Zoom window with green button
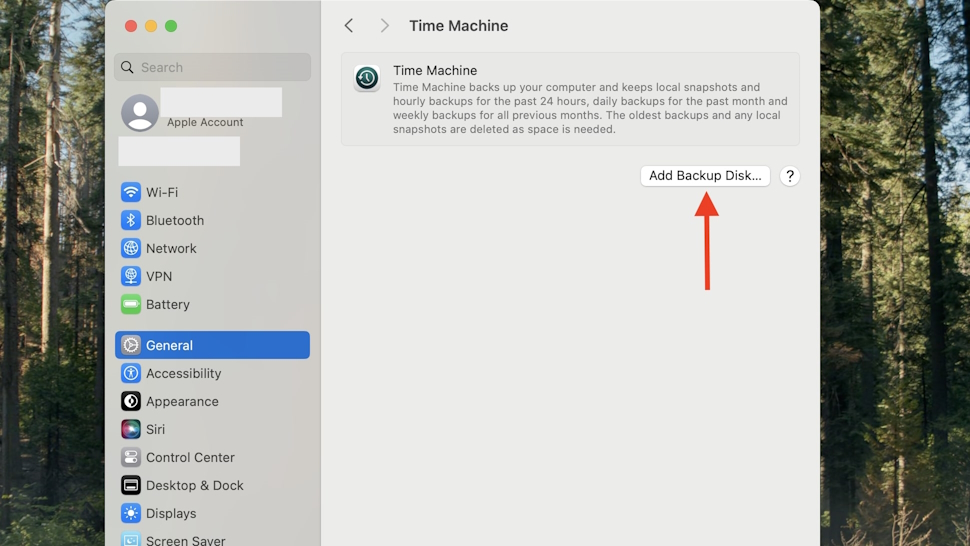Viewport: 970px width, 546px height. click(x=171, y=26)
